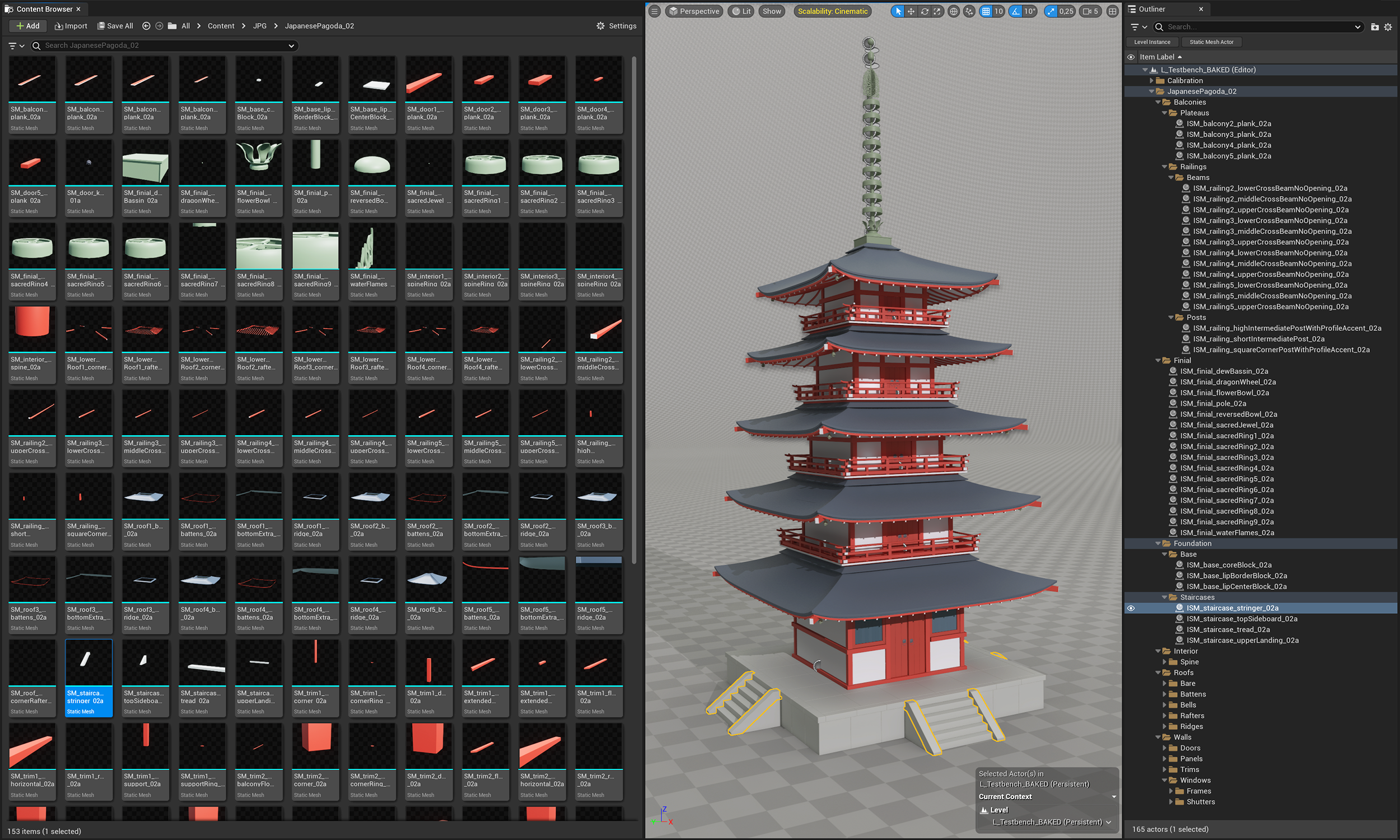Open the Perspective view mode menu
Image resolution: width=1400 pixels, height=840 pixels.
[x=694, y=11]
